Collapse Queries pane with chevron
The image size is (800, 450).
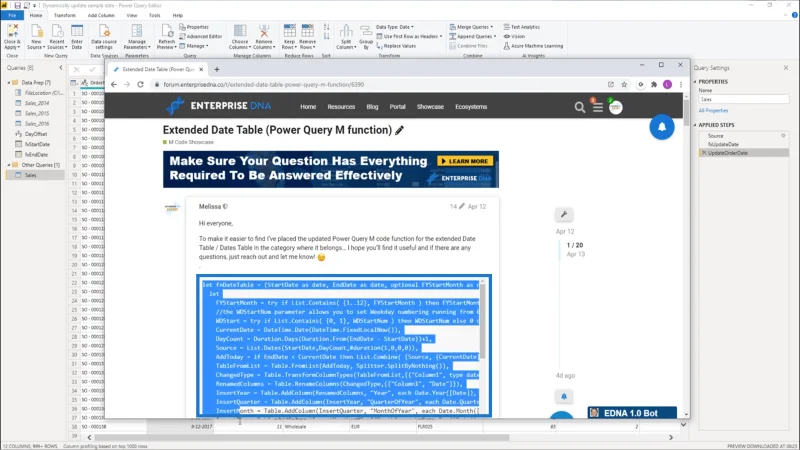61,67
